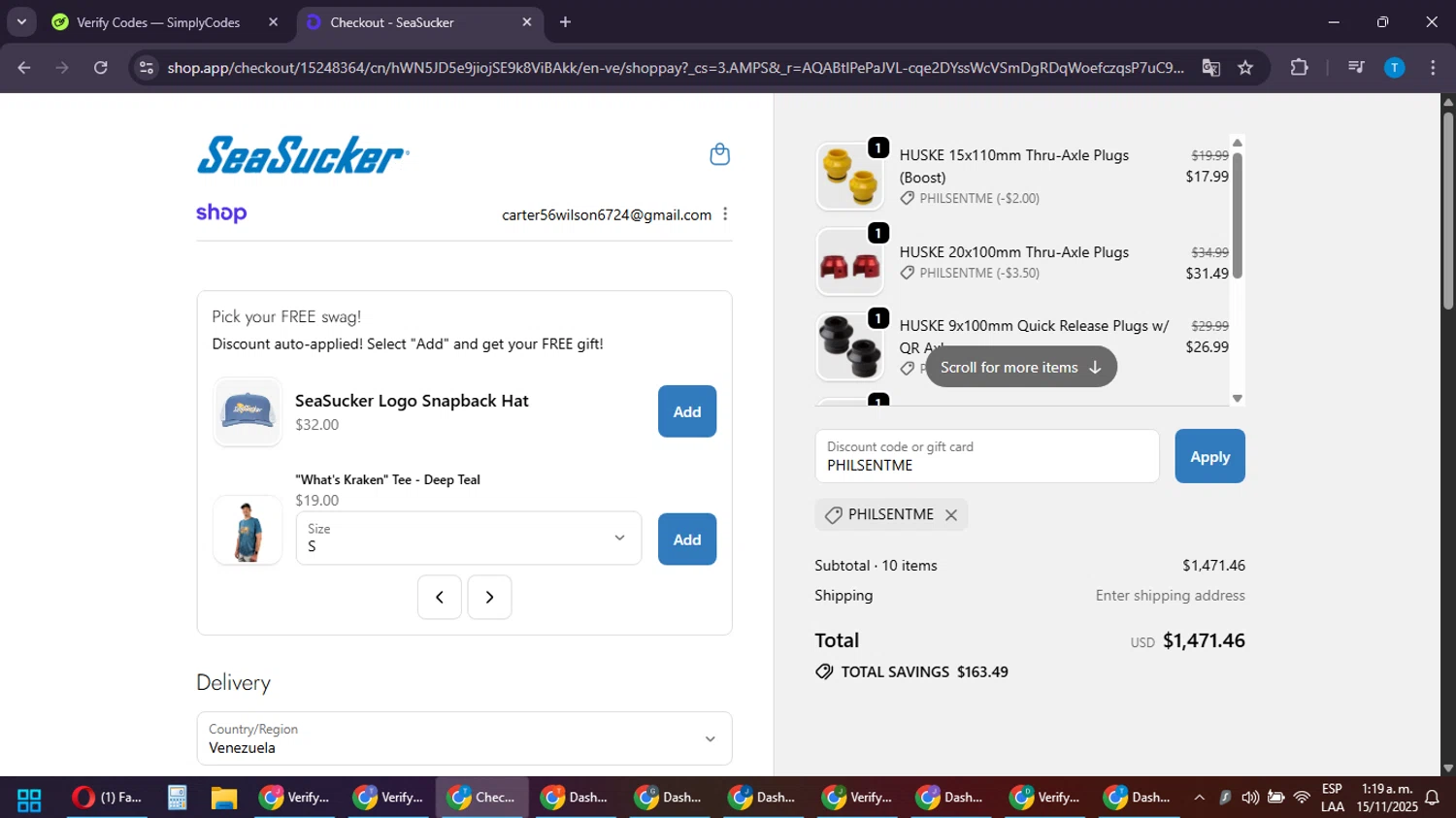Show hidden system tray icons
This screenshot has height=818, width=1456.
(1199, 798)
